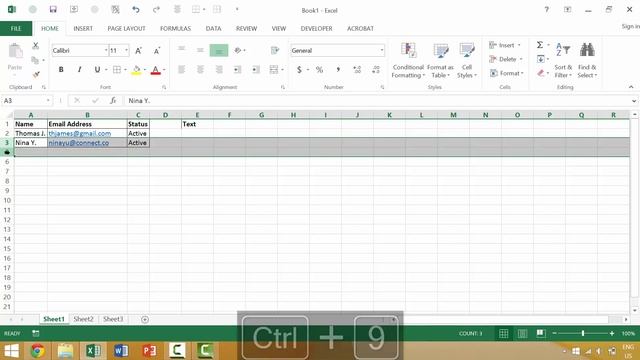Click Decrease Indent icon

pos(237,70)
